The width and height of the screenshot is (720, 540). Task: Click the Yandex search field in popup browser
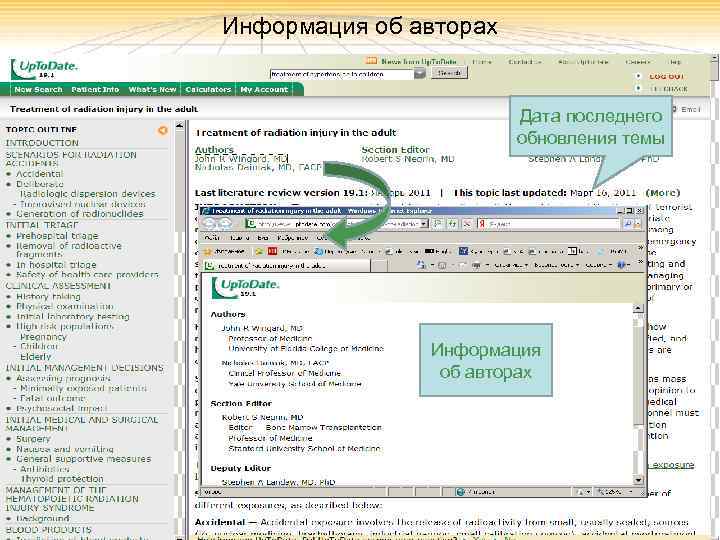[x=554, y=224]
